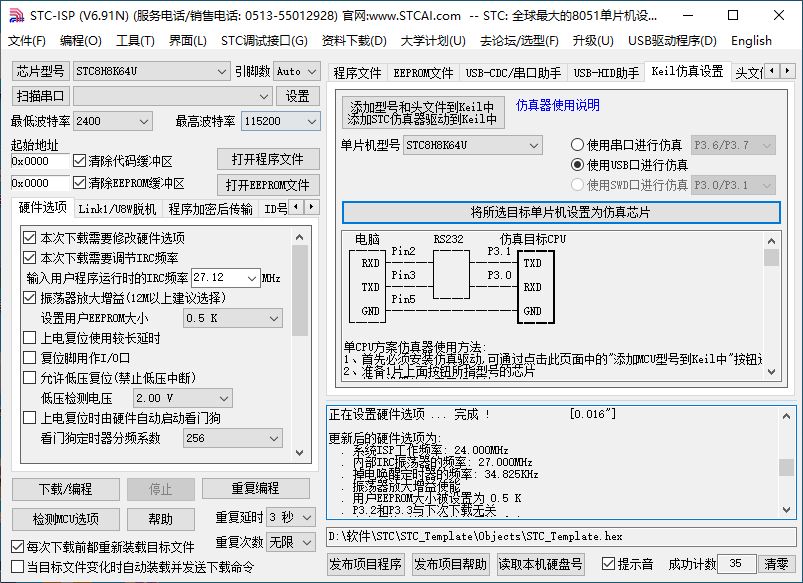
Task: Click down arrow of output log scrollbar
Action: pyautogui.click(x=786, y=509)
